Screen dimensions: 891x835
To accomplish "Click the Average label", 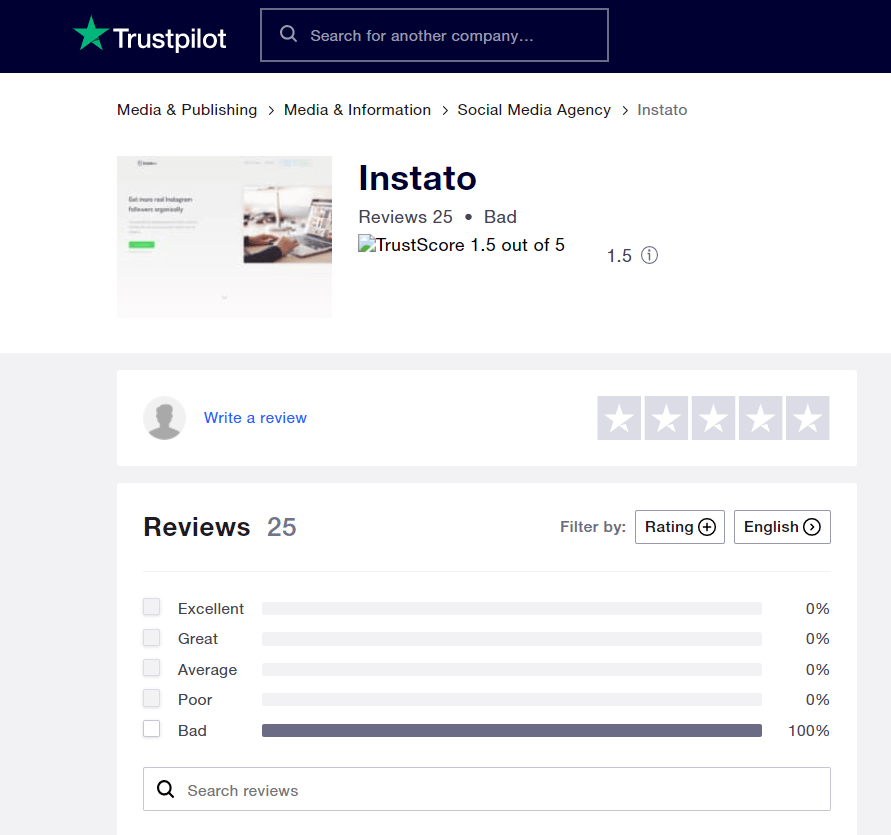I will pos(207,670).
